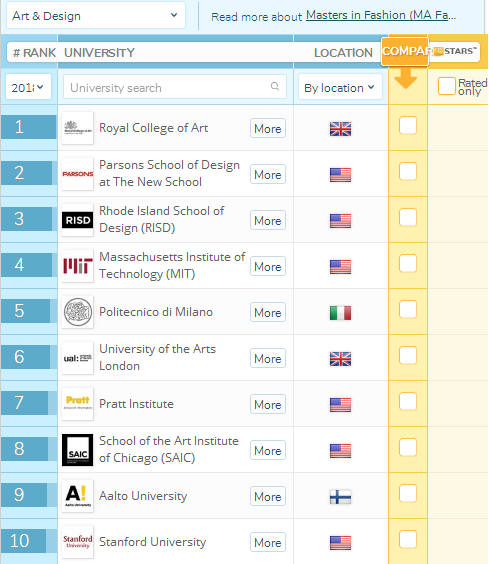Click the UK flag for University of the Arts London
This screenshot has height=564, width=489.
click(x=340, y=359)
